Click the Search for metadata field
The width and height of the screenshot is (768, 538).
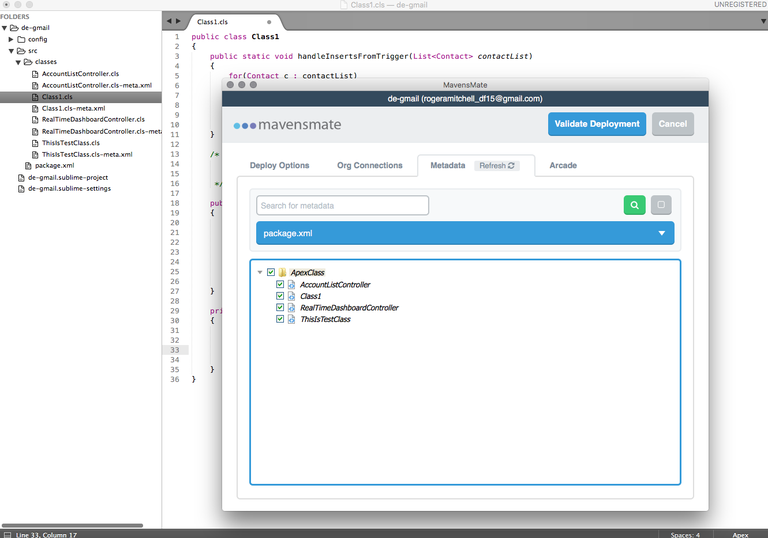pos(342,205)
